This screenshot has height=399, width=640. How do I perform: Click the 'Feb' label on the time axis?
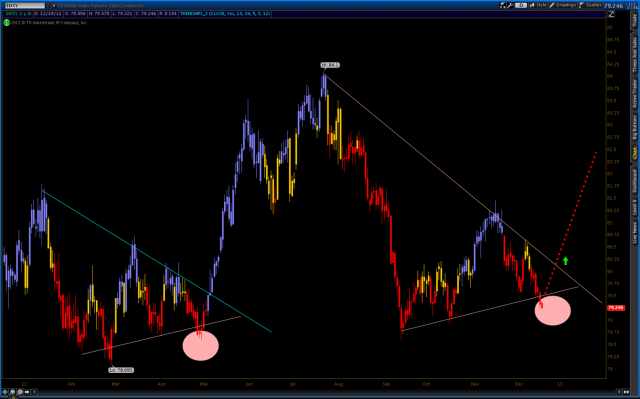(x=71, y=384)
